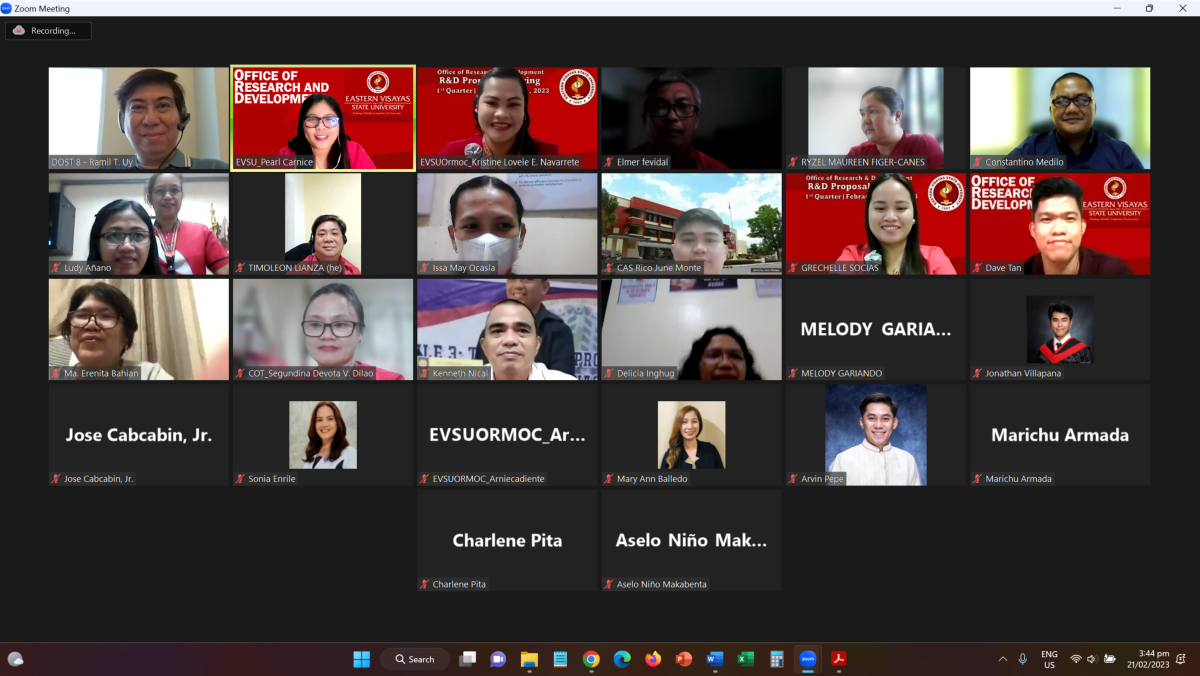Open the Calculator app in the taskbar
Viewport: 1200px width, 676px height.
(x=777, y=659)
